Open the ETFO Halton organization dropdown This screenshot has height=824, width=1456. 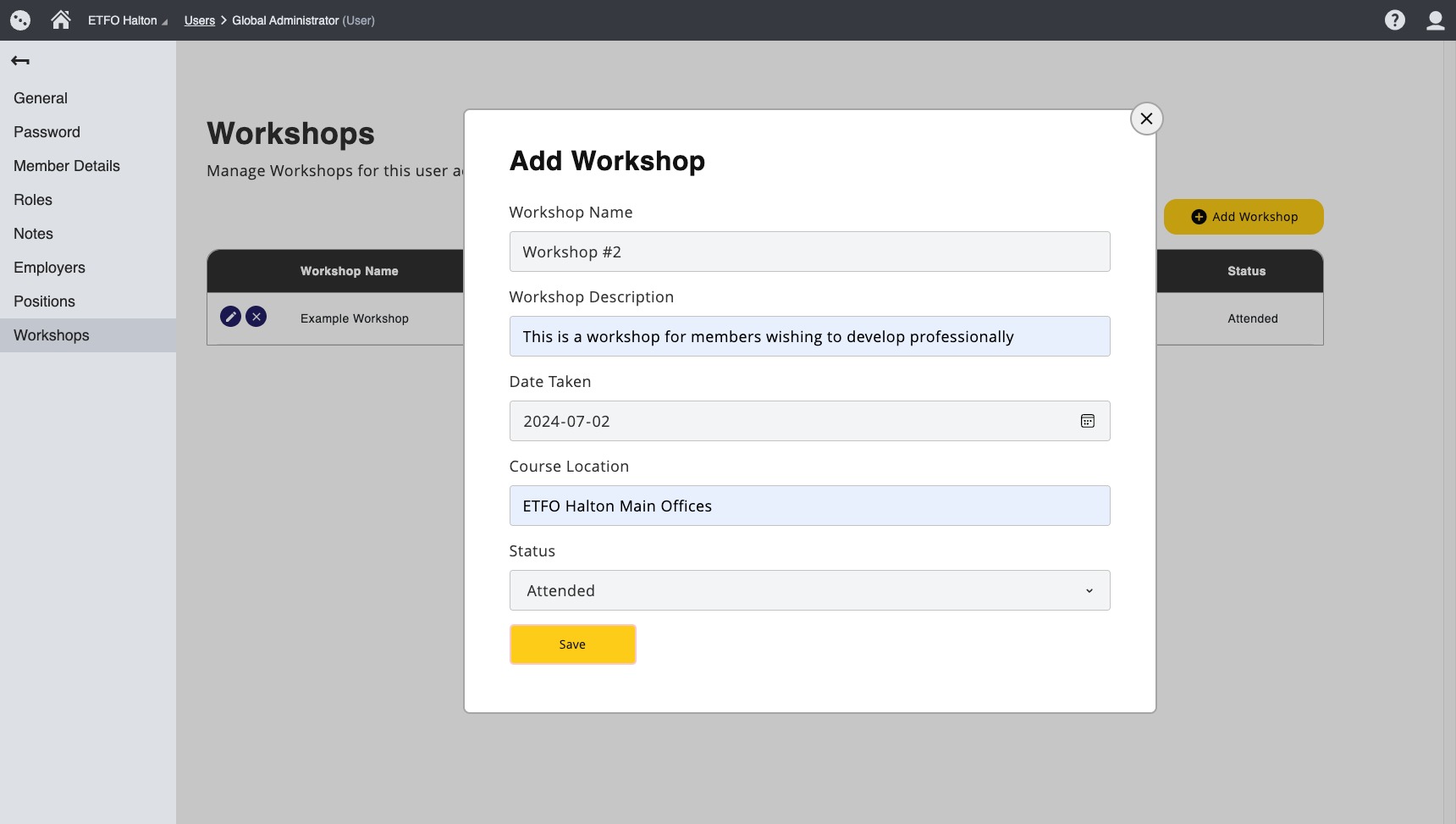click(128, 20)
